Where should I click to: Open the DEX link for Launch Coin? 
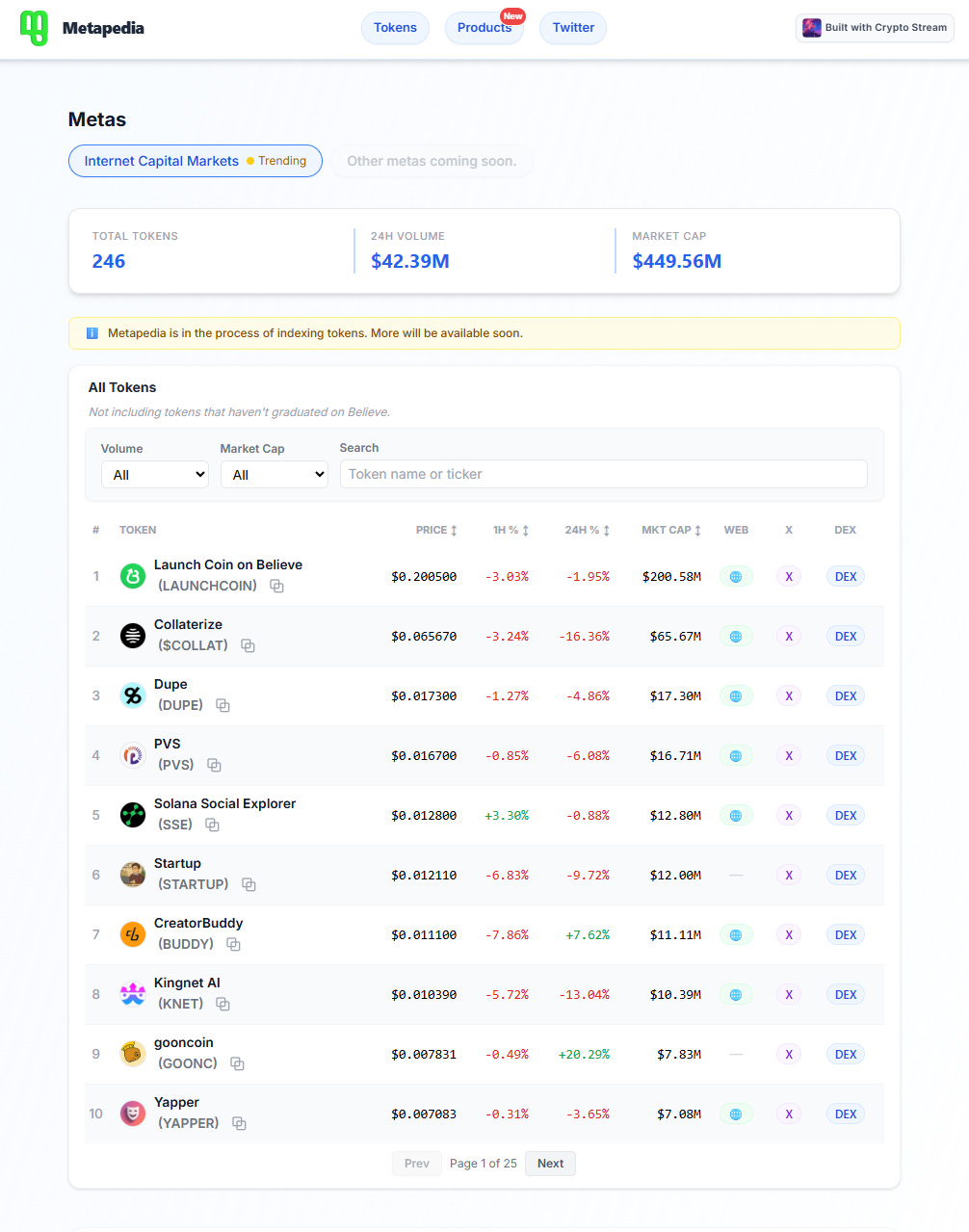coord(846,577)
